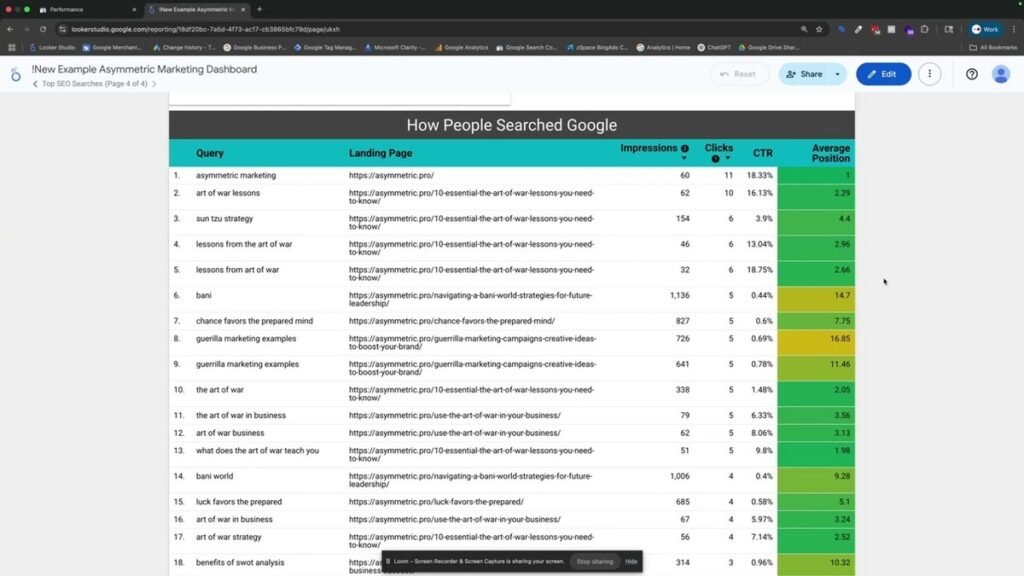
Task: Bookmark this page with the star icon
Action: tap(819, 29)
